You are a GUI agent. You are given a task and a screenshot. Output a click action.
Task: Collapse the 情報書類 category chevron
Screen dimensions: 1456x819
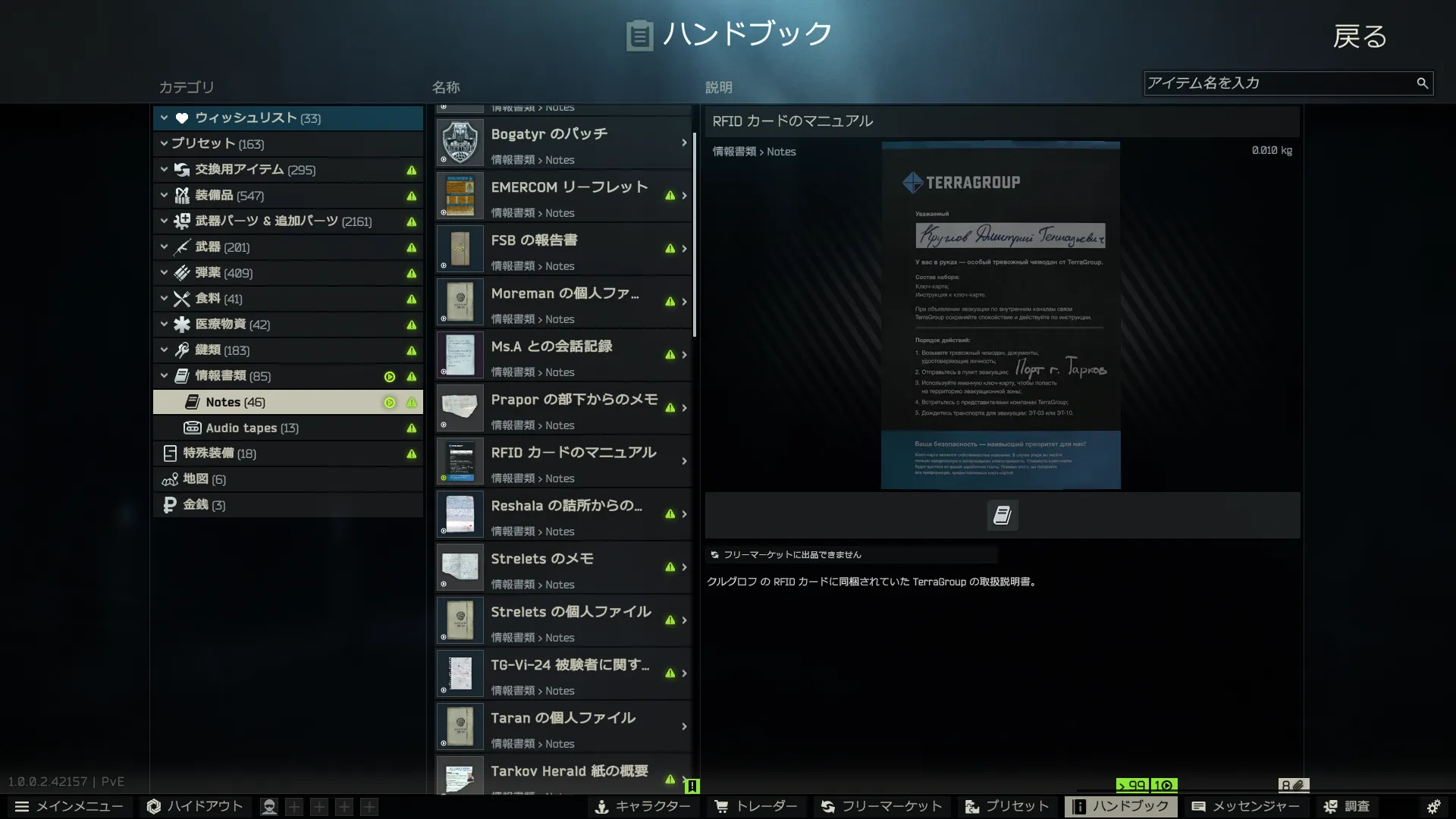click(164, 375)
